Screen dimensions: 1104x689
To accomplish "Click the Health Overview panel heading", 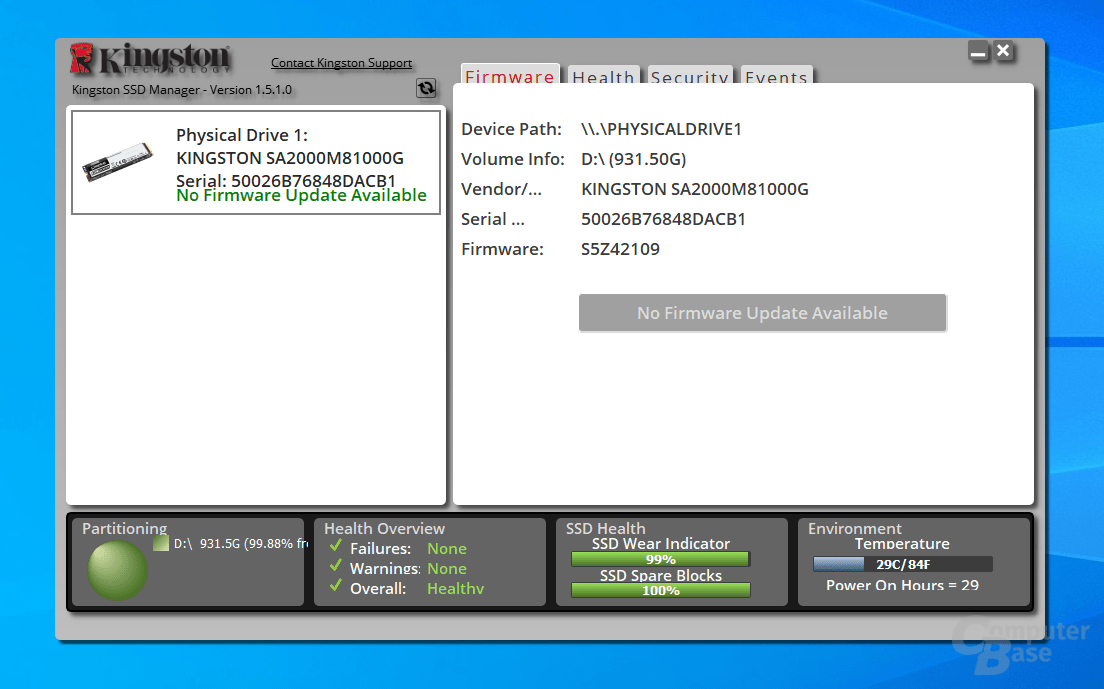I will point(384,528).
